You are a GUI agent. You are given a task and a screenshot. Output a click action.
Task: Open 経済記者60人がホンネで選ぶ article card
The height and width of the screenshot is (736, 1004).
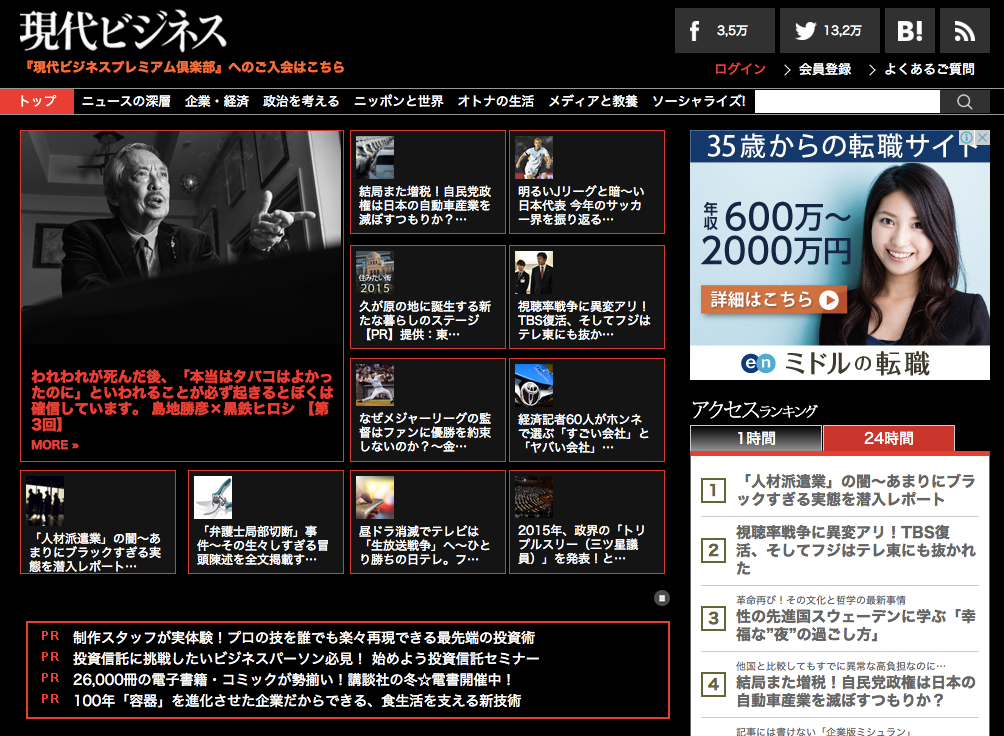(587, 410)
